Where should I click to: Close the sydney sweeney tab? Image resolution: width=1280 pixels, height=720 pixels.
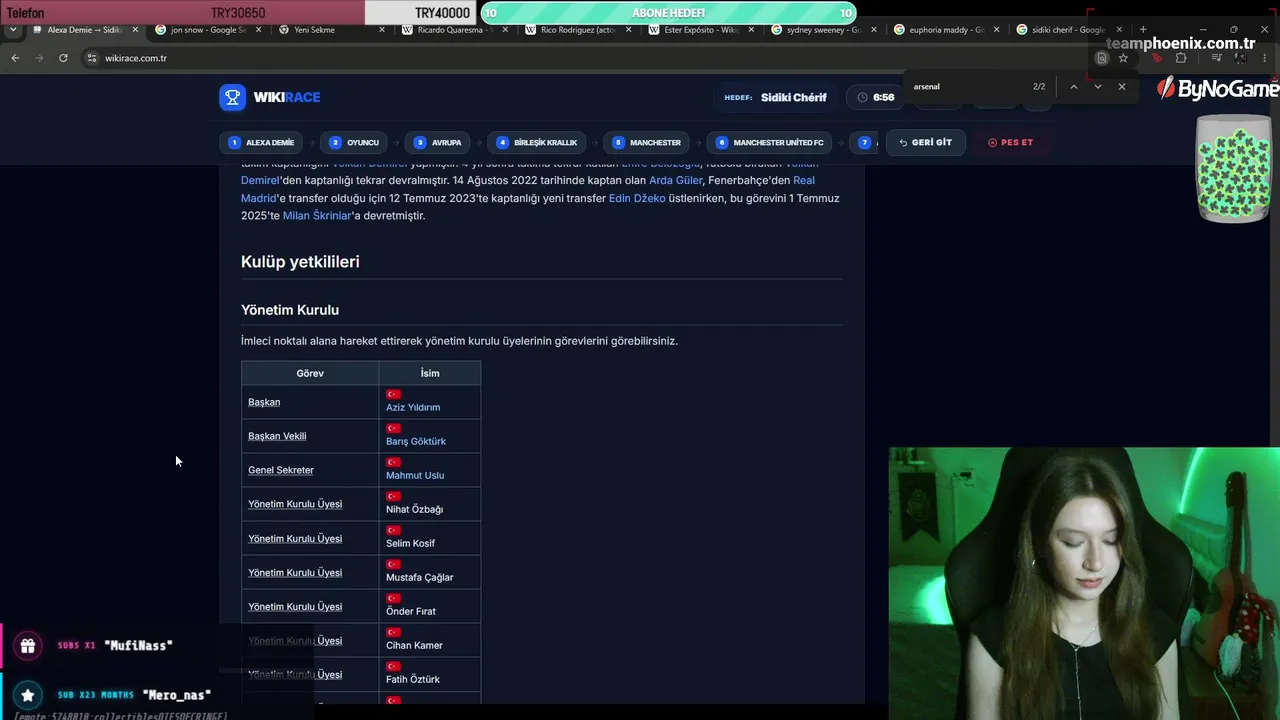pyautogui.click(x=876, y=30)
